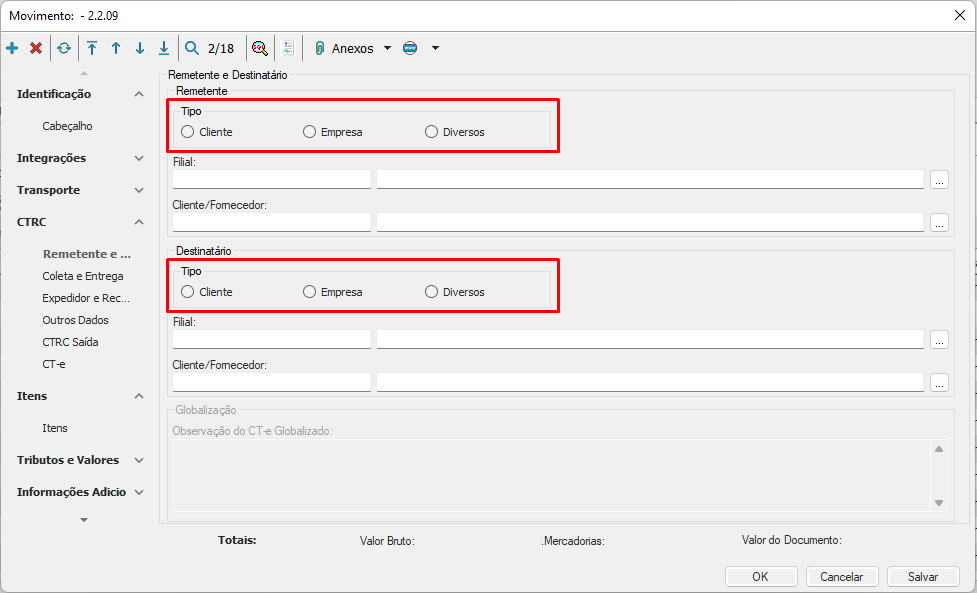
Task: Open Coleta e Entrega page
Action: 83,276
